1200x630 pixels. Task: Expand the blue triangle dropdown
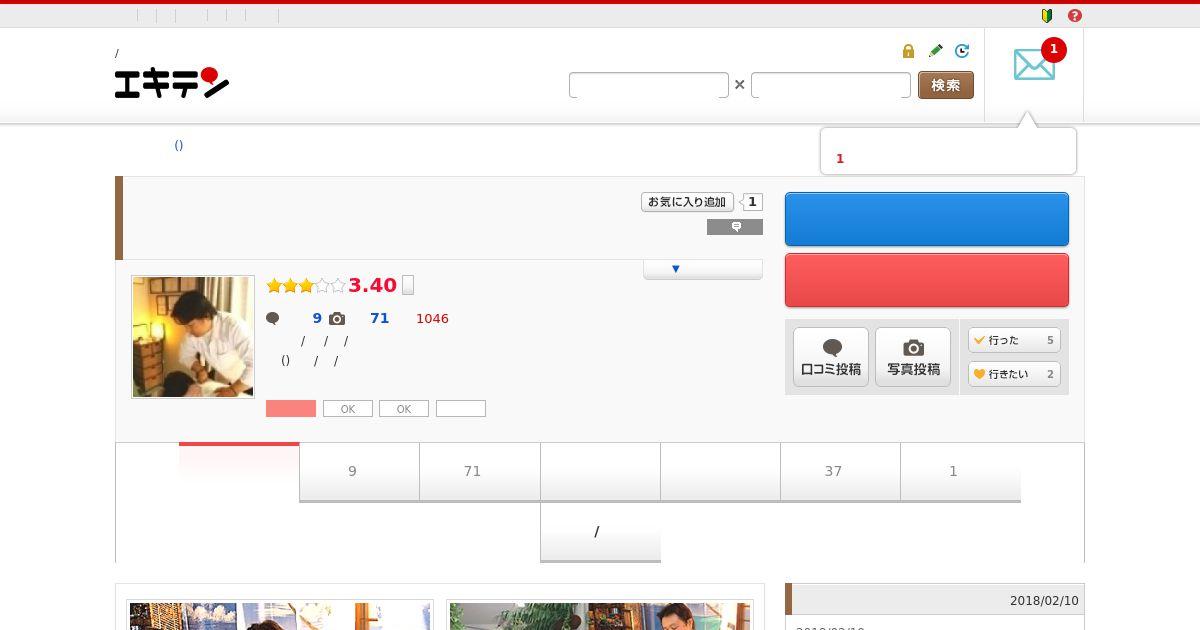click(703, 269)
